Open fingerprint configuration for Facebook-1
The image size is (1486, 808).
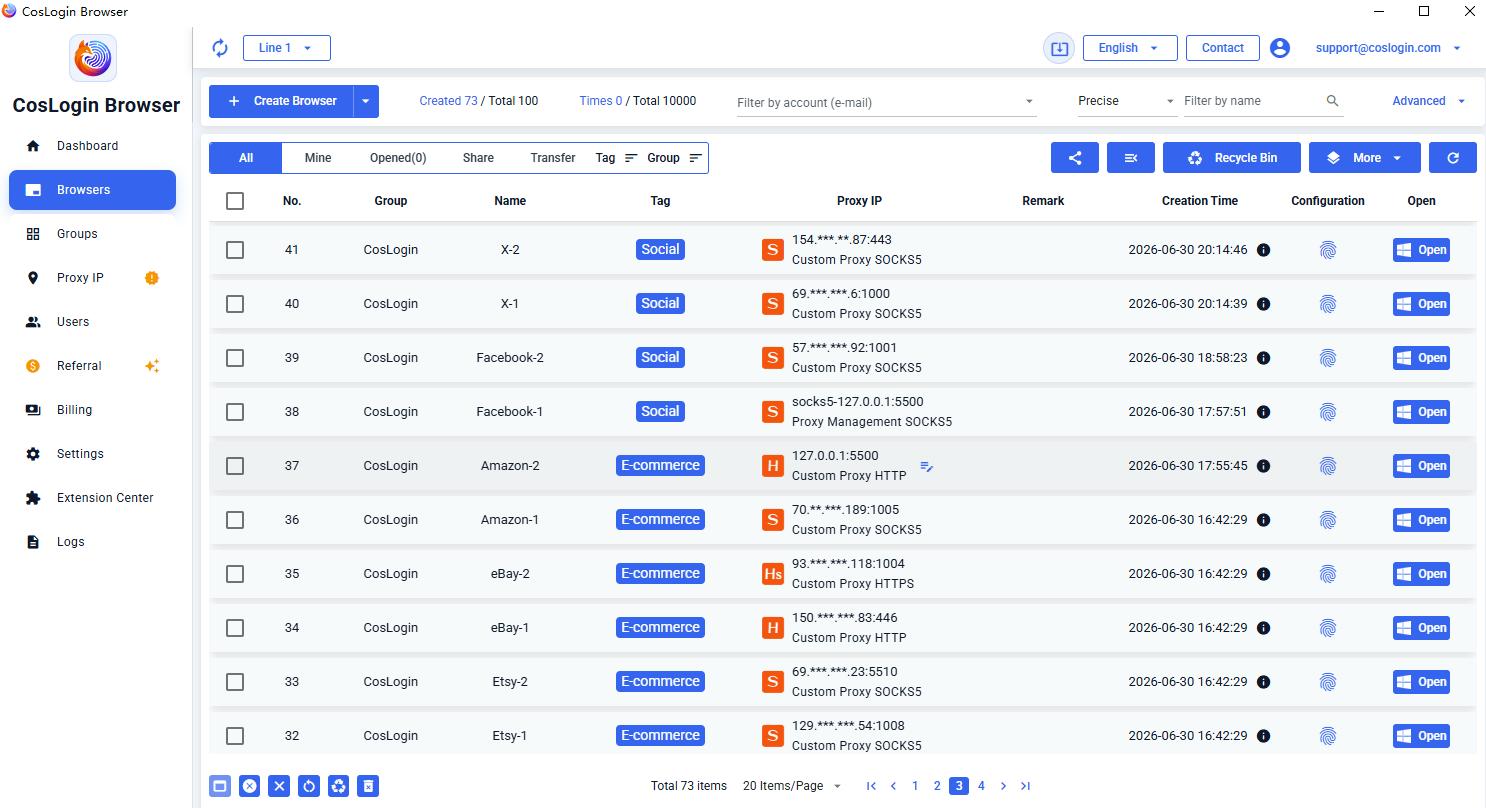point(1328,412)
